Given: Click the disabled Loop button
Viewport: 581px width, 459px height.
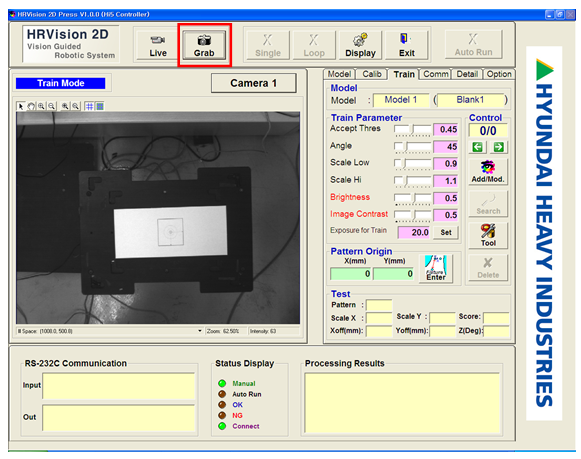Looking at the screenshot, I should coord(314,45).
